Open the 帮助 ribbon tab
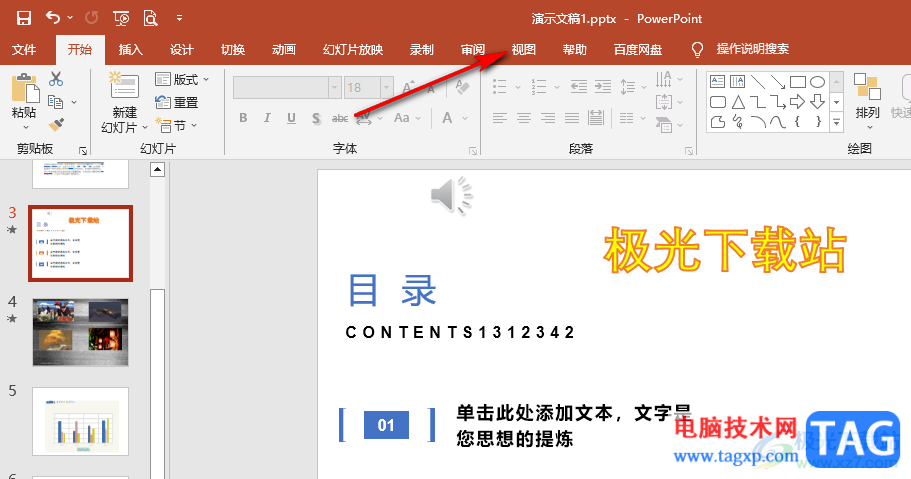The width and height of the screenshot is (911, 479). tap(575, 50)
